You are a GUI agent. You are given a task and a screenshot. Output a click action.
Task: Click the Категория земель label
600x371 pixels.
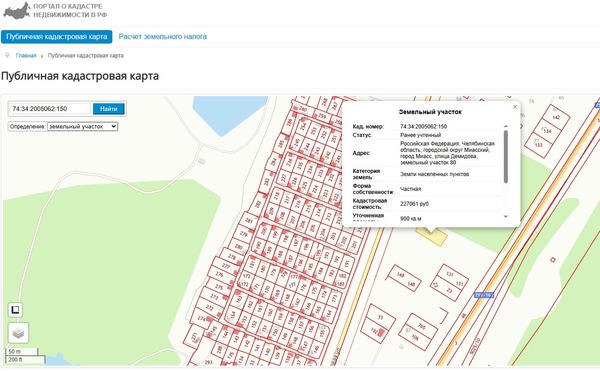tap(366, 174)
